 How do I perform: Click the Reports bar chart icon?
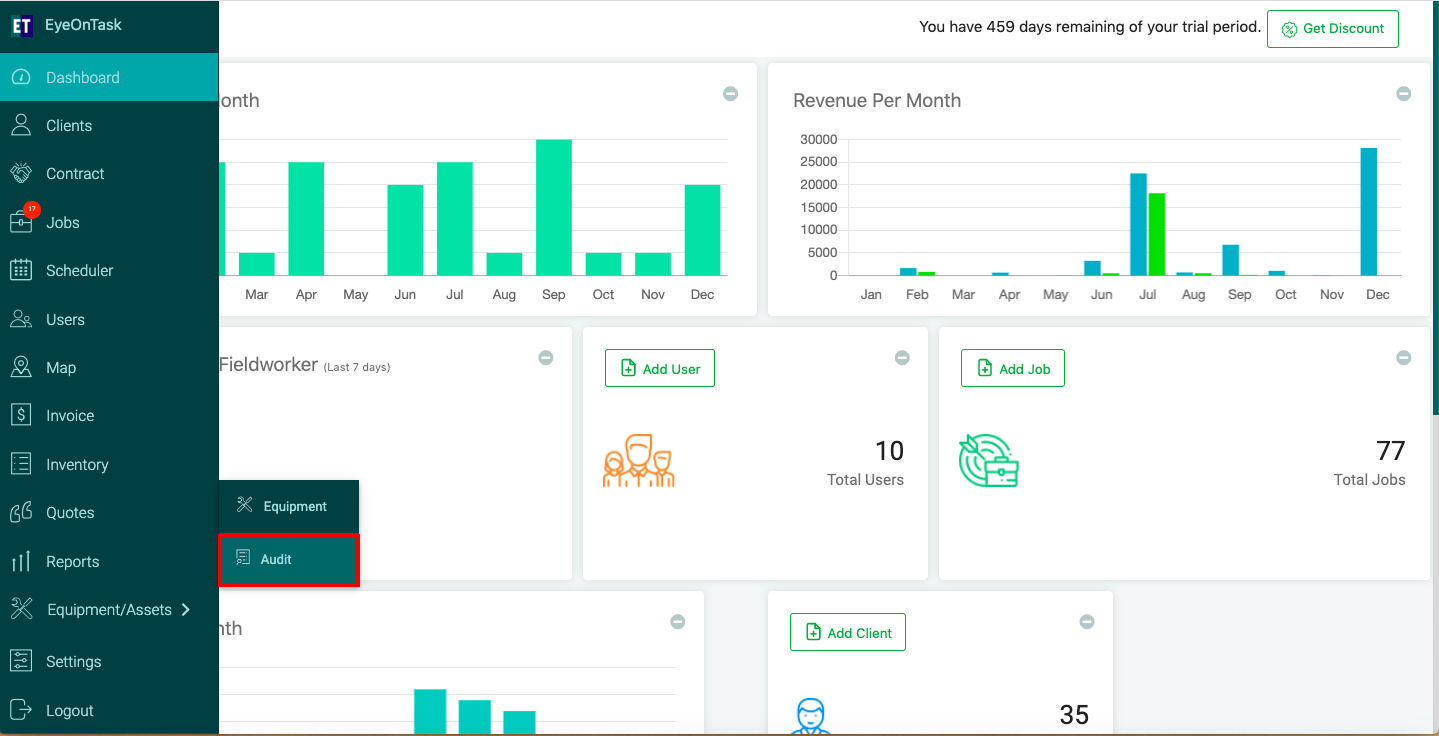(x=21, y=561)
